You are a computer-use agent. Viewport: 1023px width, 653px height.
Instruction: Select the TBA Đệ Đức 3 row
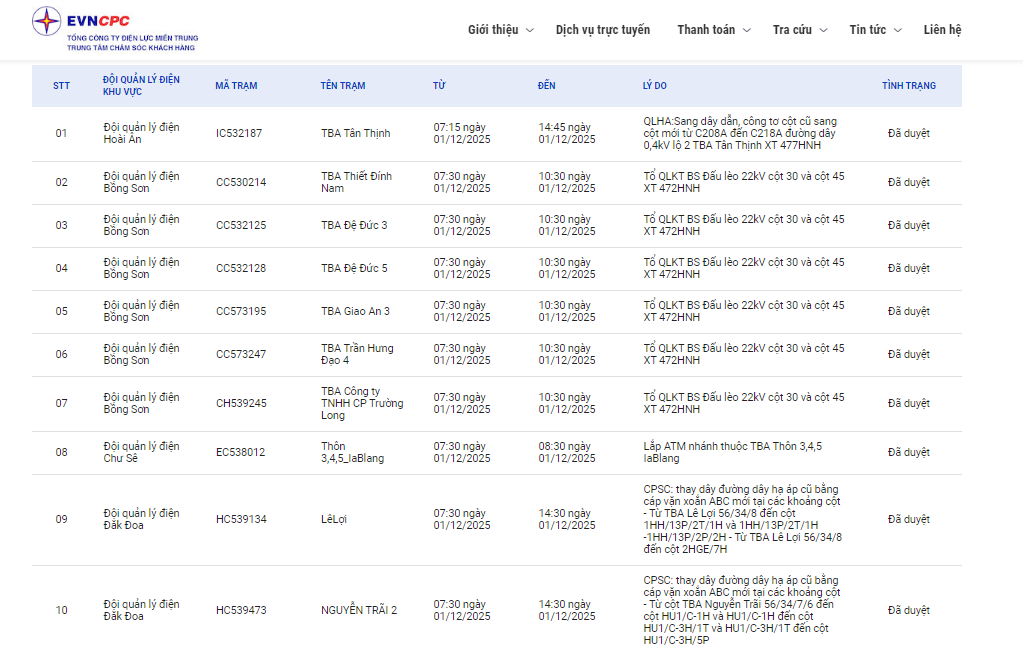[x=354, y=226]
